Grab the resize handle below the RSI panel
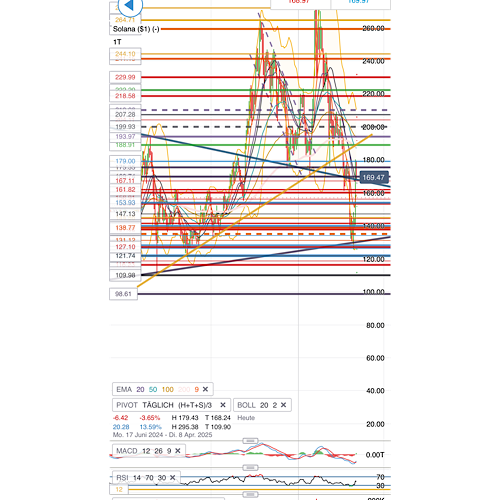This screenshot has height=500, width=500. 250,494
